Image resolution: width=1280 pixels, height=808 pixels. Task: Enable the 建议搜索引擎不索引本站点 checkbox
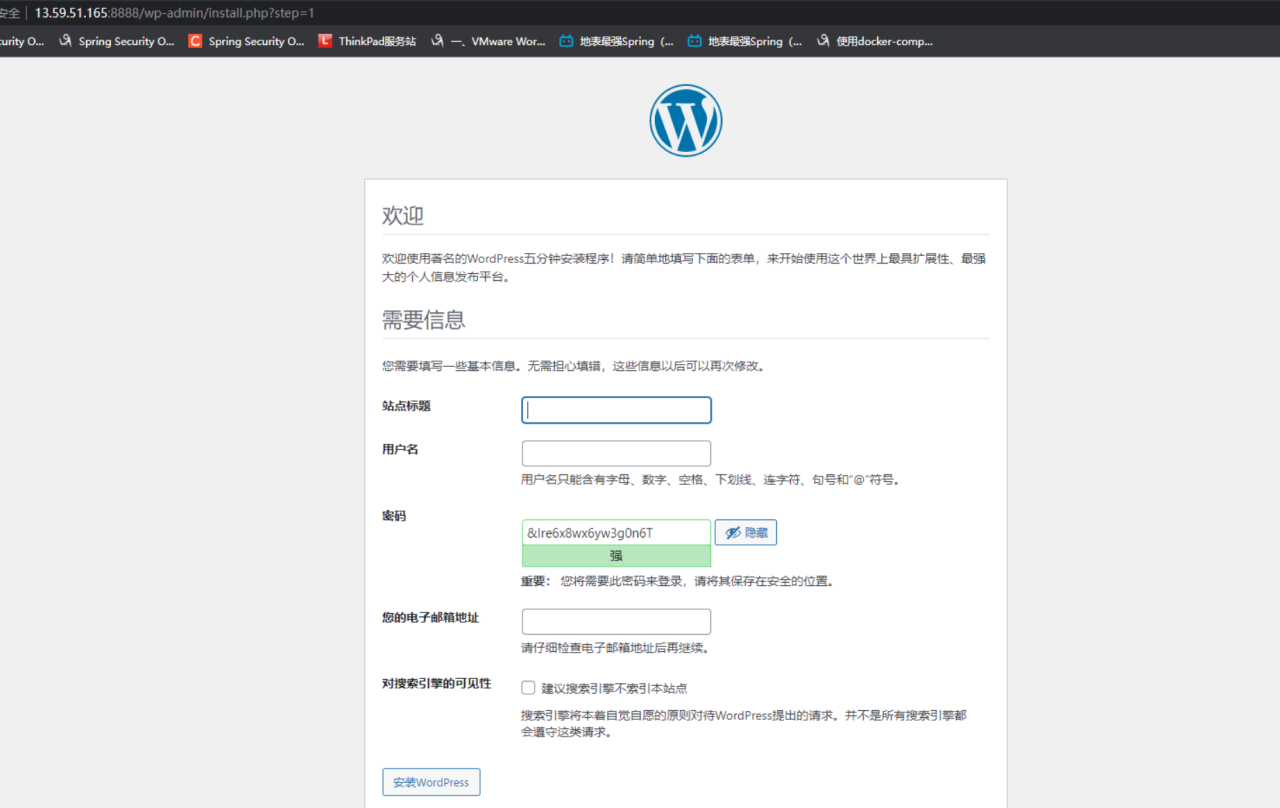click(528, 687)
